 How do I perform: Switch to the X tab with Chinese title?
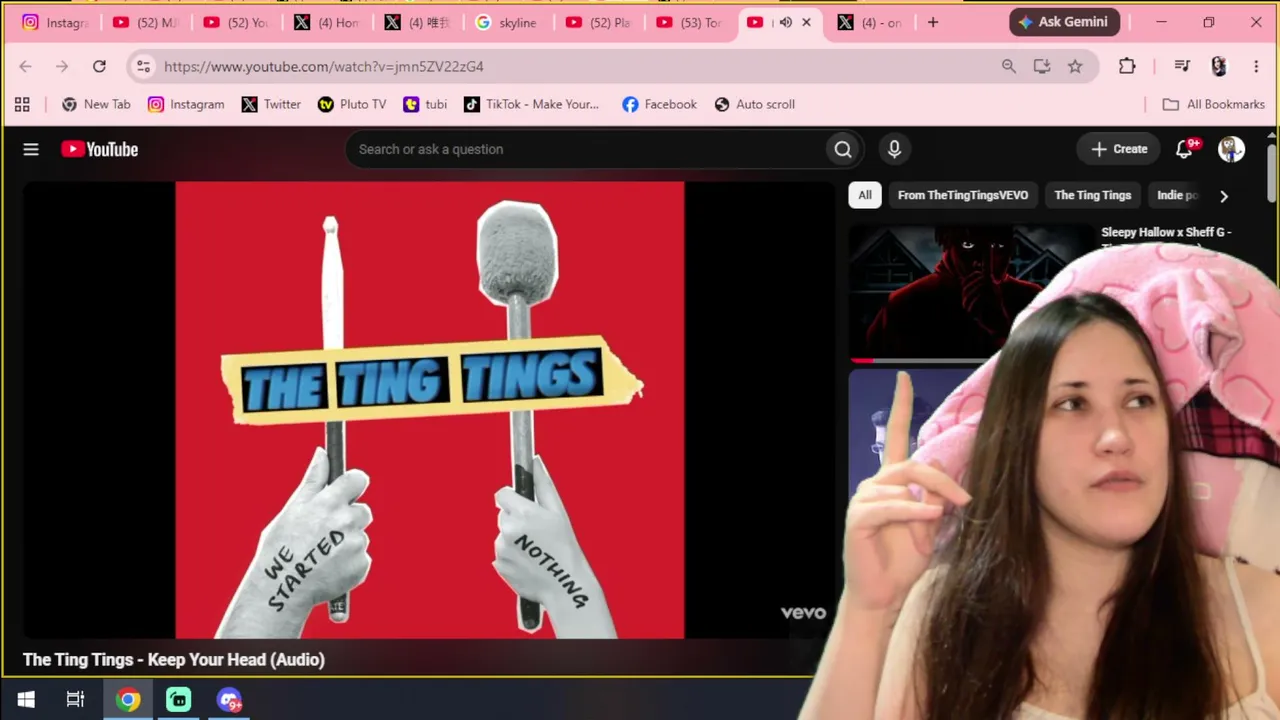[416, 22]
